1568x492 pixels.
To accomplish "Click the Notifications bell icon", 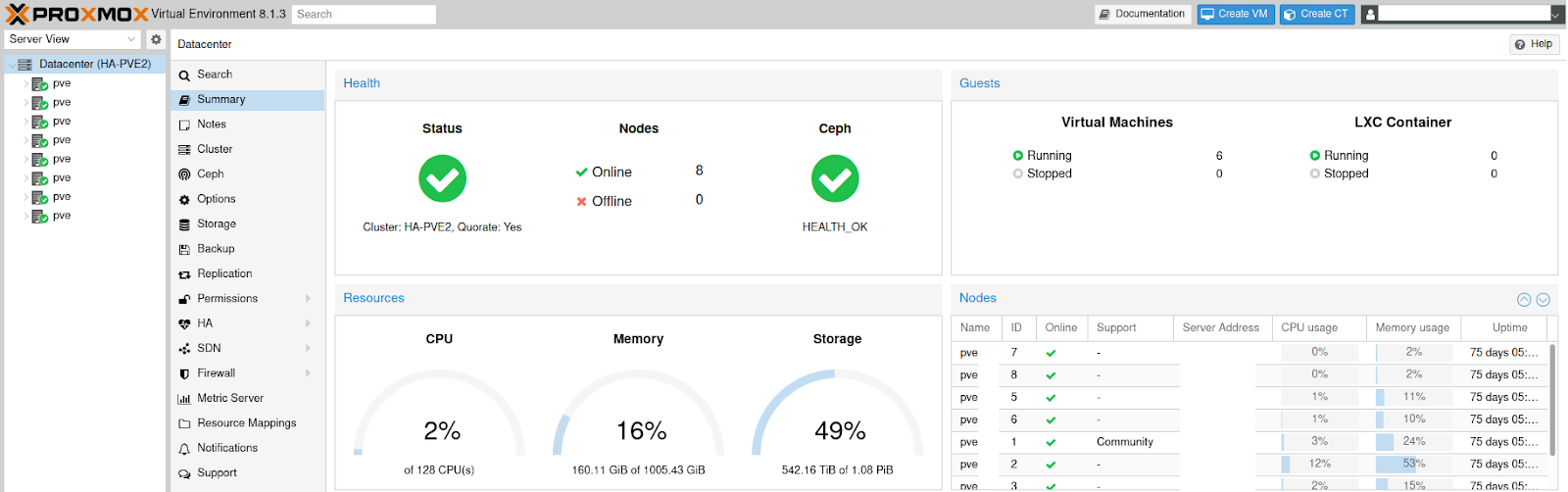I will [x=184, y=449].
